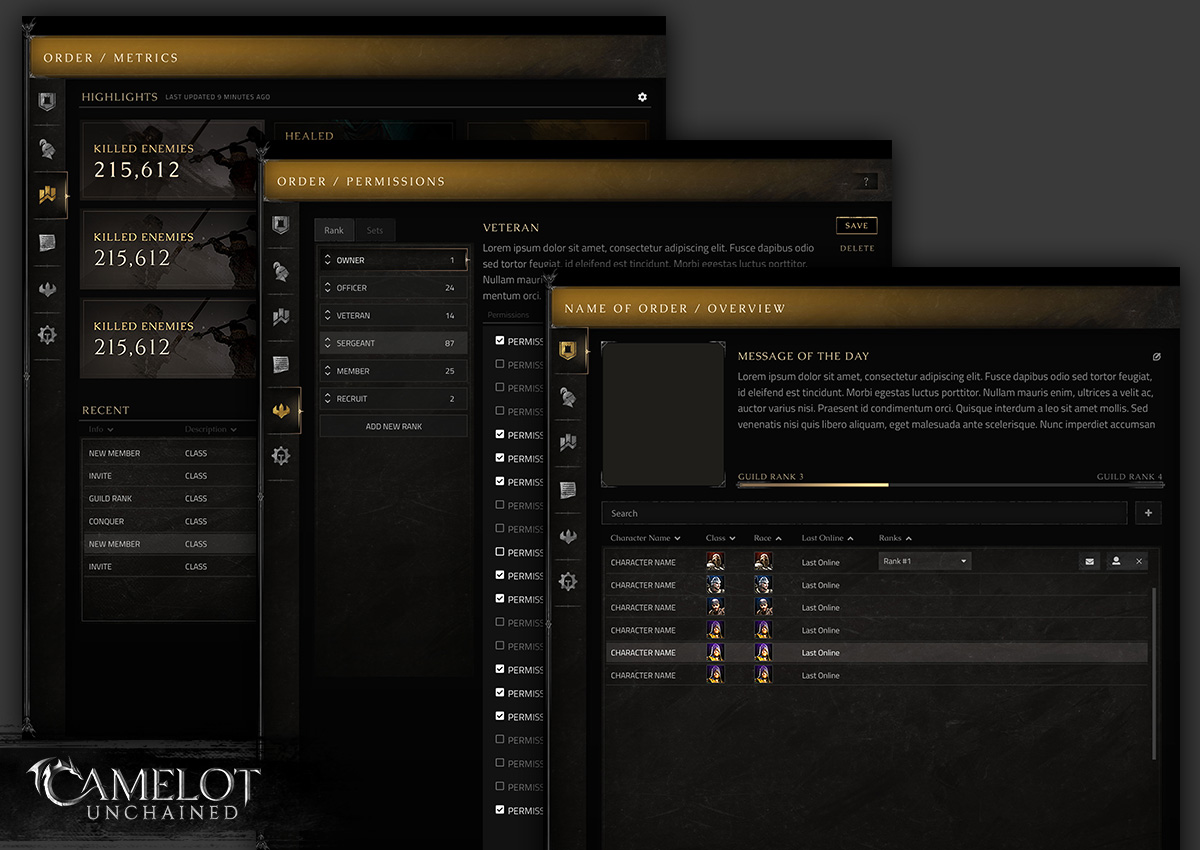Open Highlights settings gear in Metrics window
The image size is (1200, 850).
[x=642, y=97]
